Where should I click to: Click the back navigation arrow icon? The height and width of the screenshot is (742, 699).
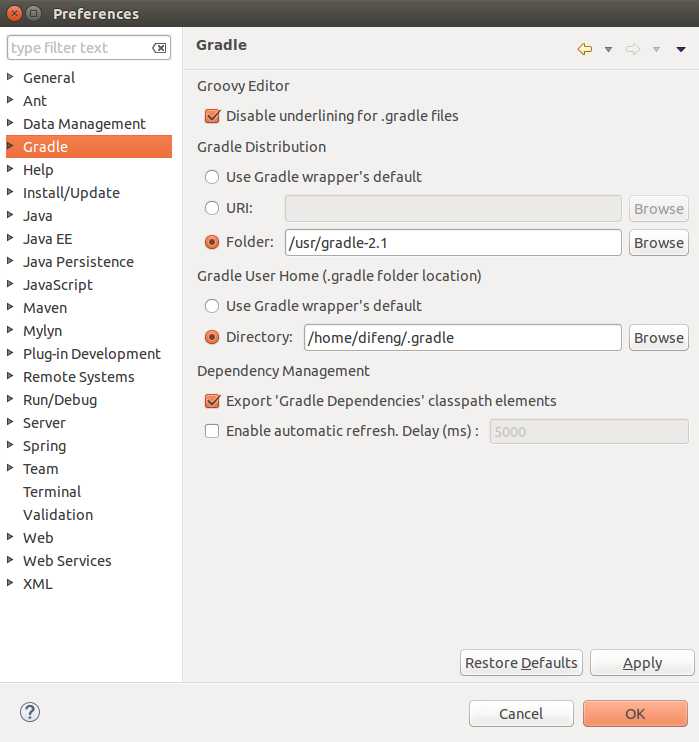click(x=585, y=49)
